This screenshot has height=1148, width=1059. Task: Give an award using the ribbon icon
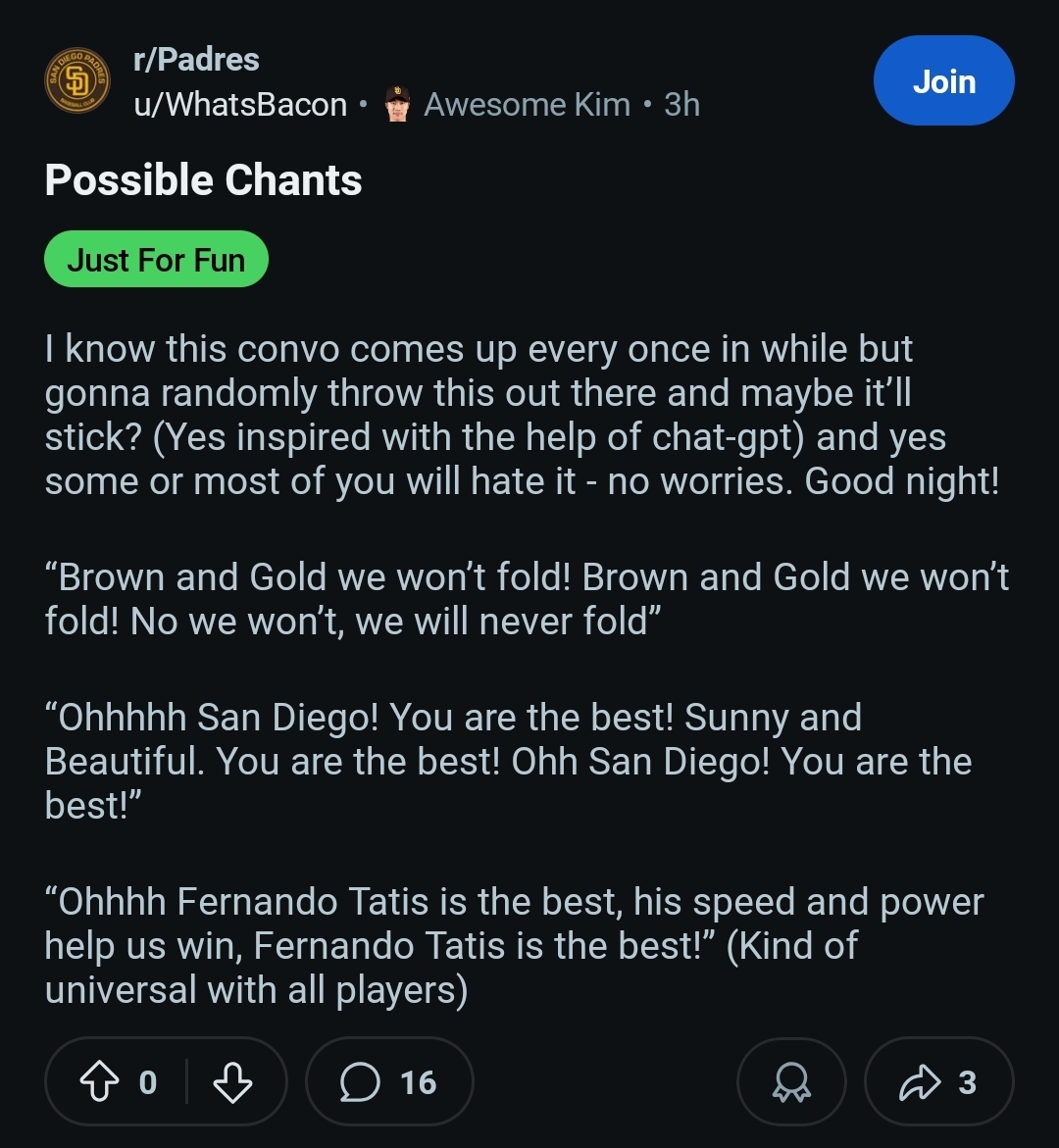coord(791,1082)
